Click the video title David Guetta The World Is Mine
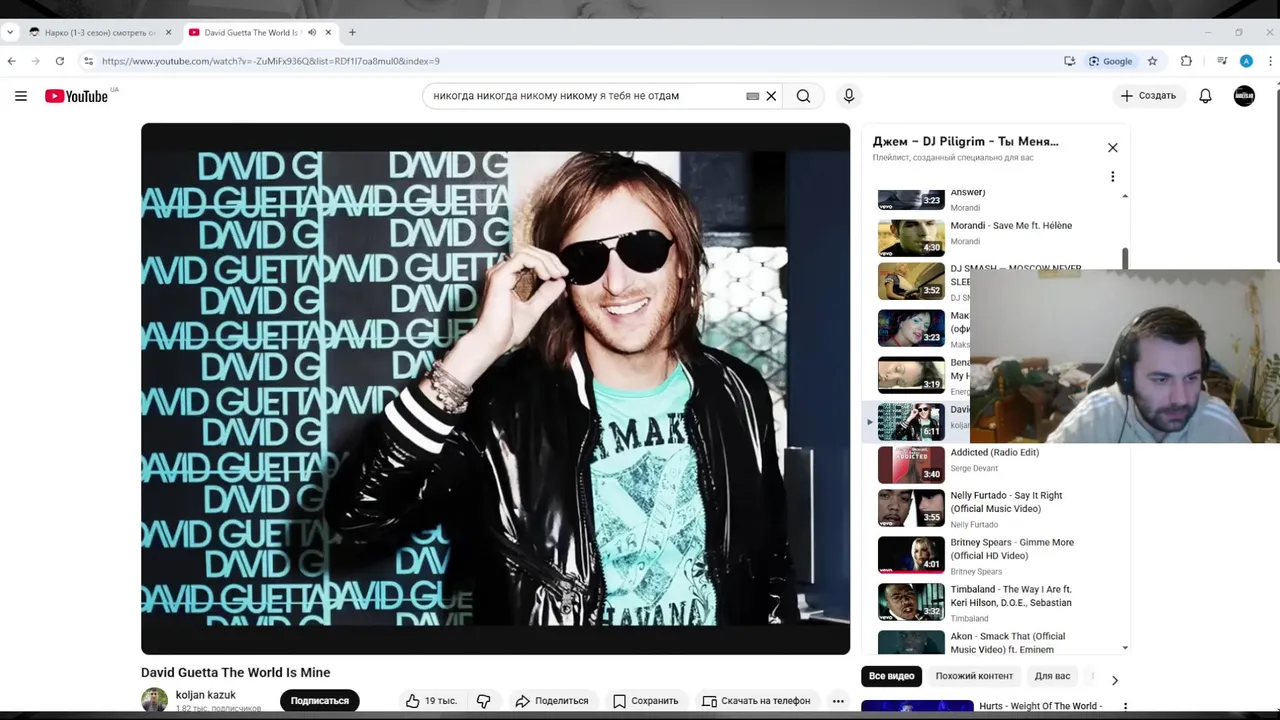 pyautogui.click(x=235, y=673)
